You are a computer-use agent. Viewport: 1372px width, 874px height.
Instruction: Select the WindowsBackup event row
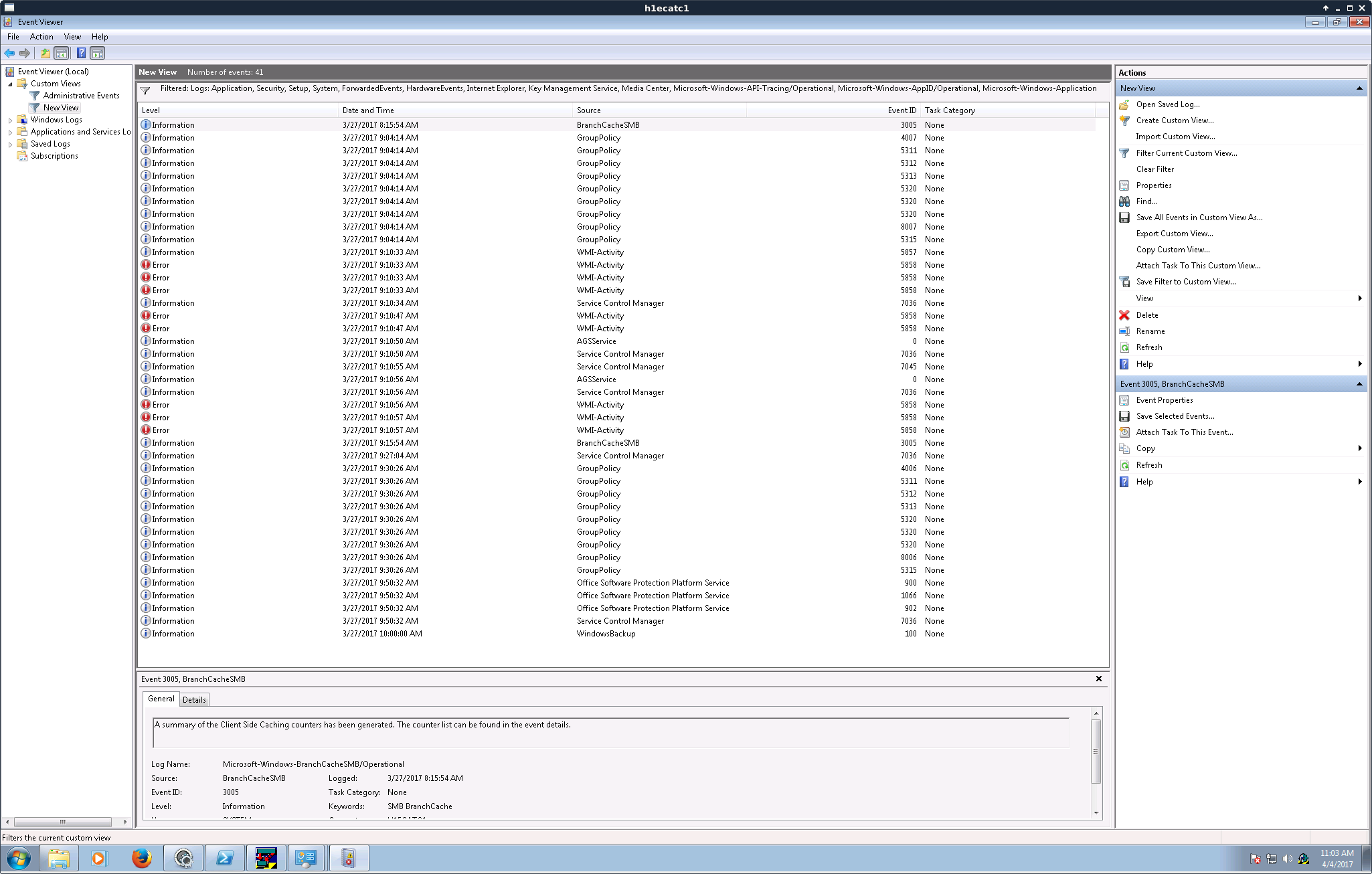coord(617,634)
